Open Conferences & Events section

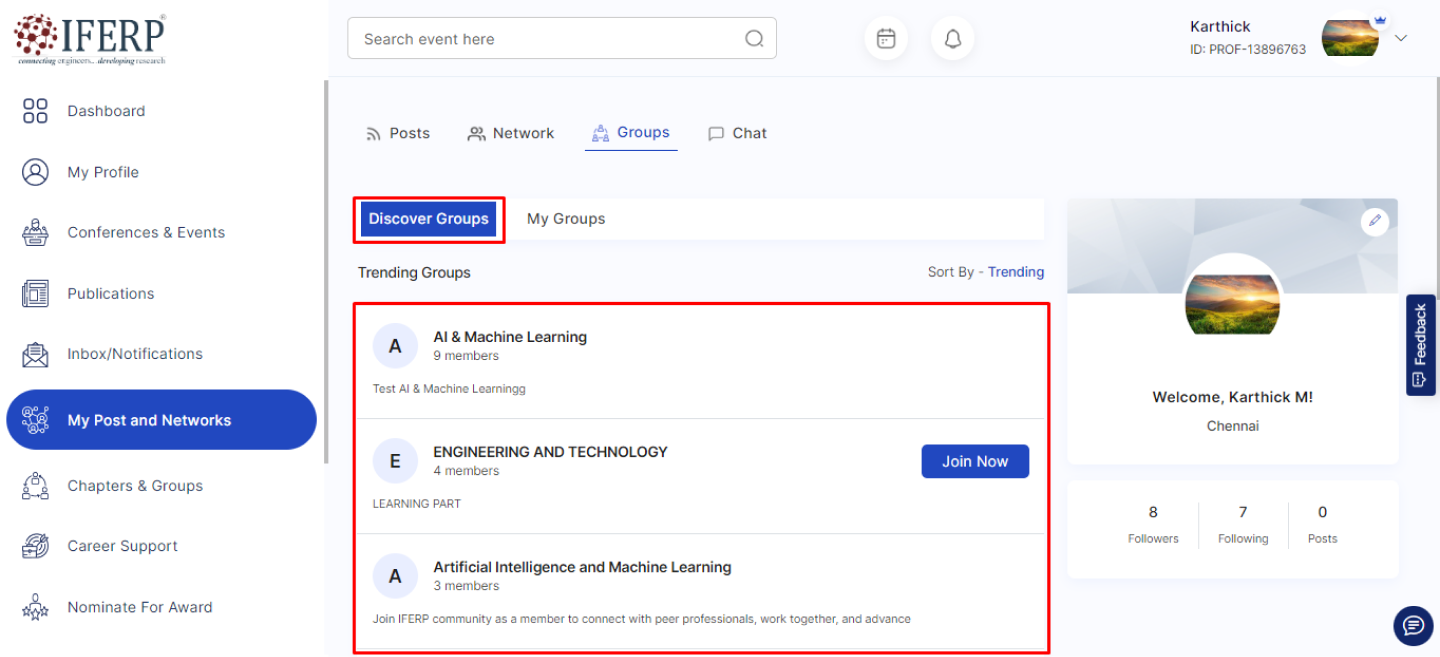coord(146,232)
